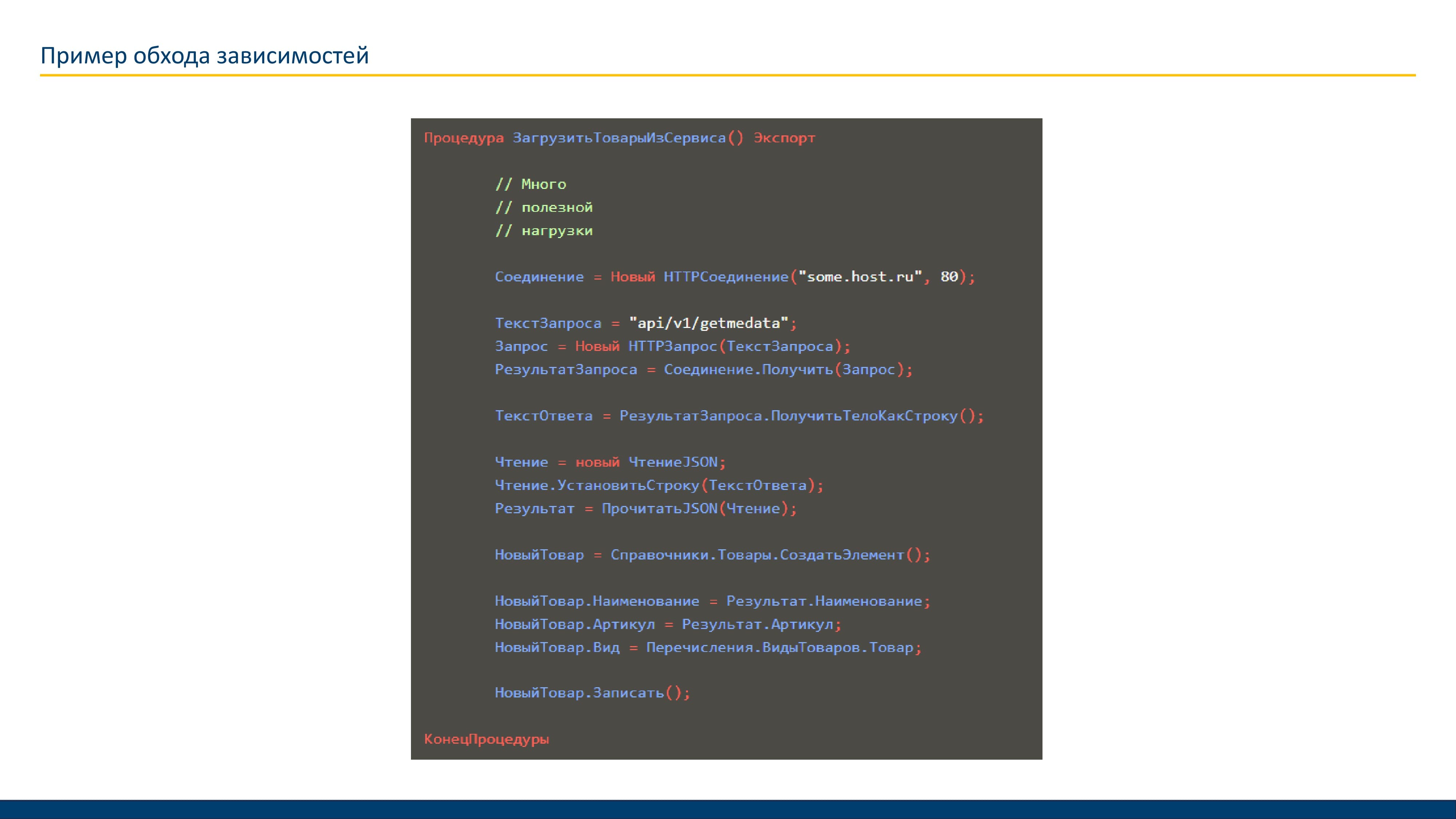Click the slide title 'Пример обхода зависимостей'
This screenshot has height=819, width=1456.
pyautogui.click(x=205, y=56)
